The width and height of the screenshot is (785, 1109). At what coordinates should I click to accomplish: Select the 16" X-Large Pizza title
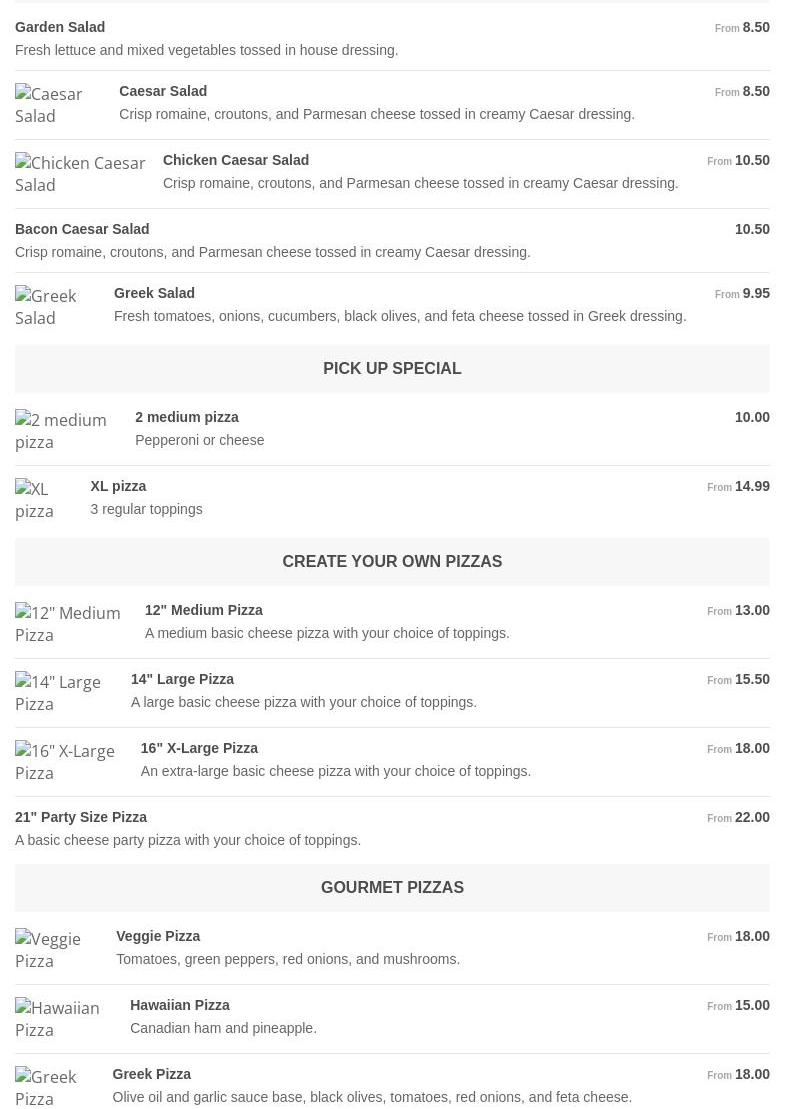click(x=199, y=748)
